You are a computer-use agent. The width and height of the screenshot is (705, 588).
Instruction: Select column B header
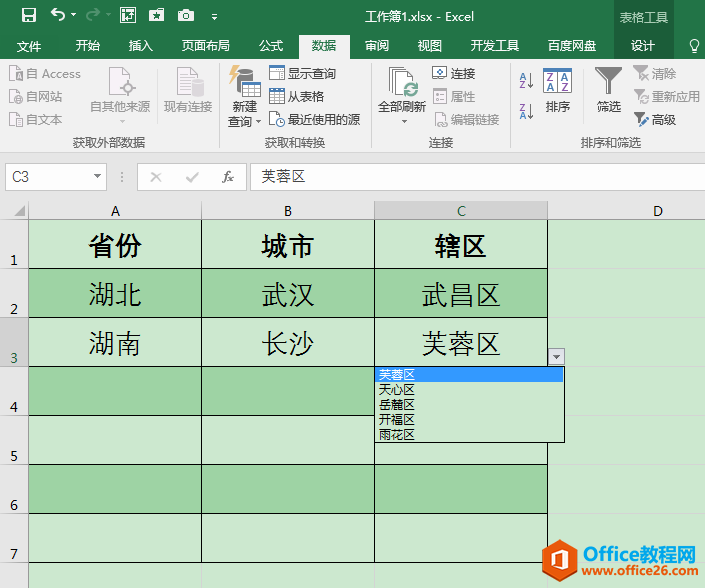pyautogui.click(x=288, y=211)
